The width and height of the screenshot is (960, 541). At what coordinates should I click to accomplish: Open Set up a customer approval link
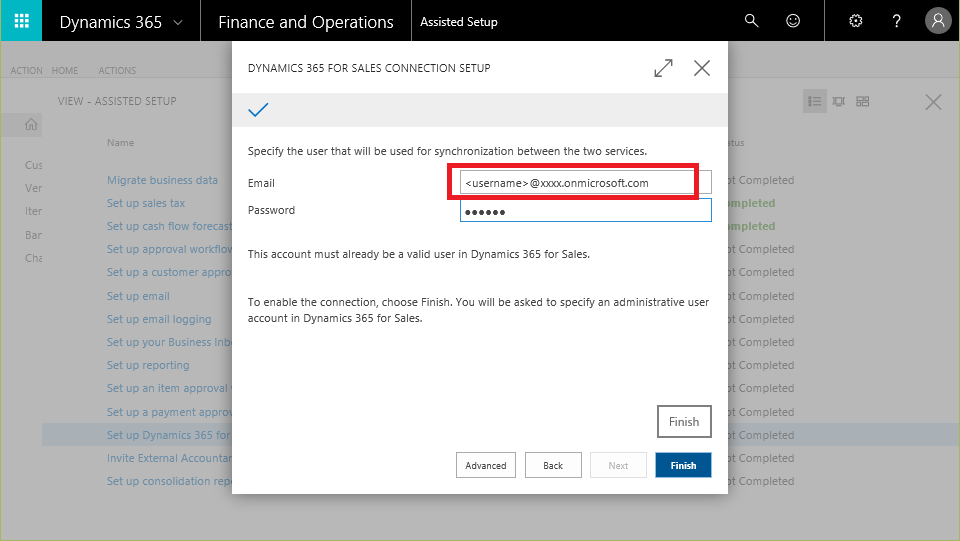pyautogui.click(x=169, y=272)
